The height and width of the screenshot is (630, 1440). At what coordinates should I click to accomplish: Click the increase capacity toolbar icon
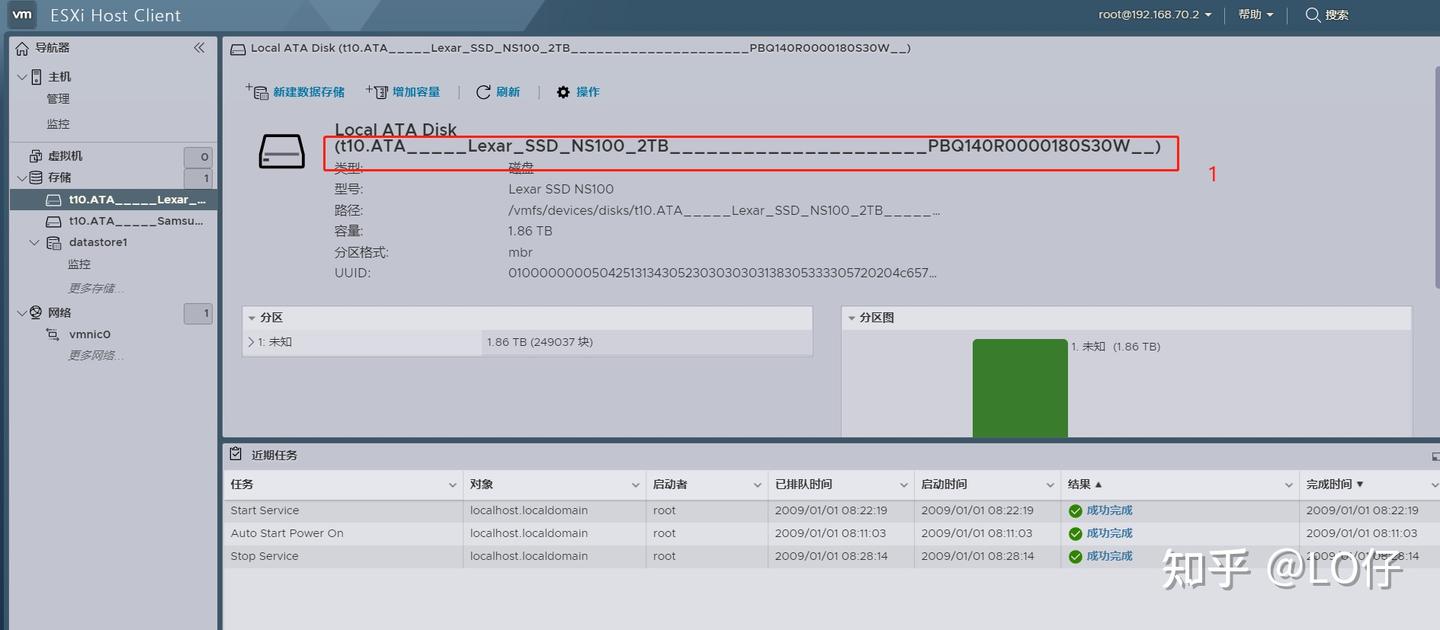[376, 91]
